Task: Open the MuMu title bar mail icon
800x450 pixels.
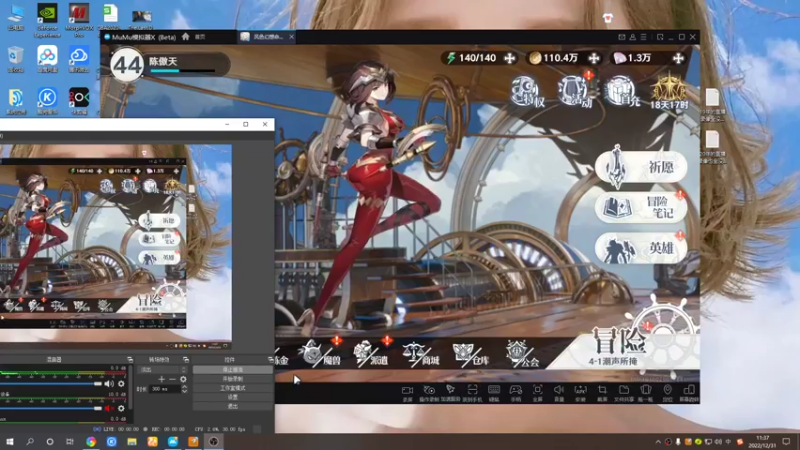Action: click(x=621, y=37)
